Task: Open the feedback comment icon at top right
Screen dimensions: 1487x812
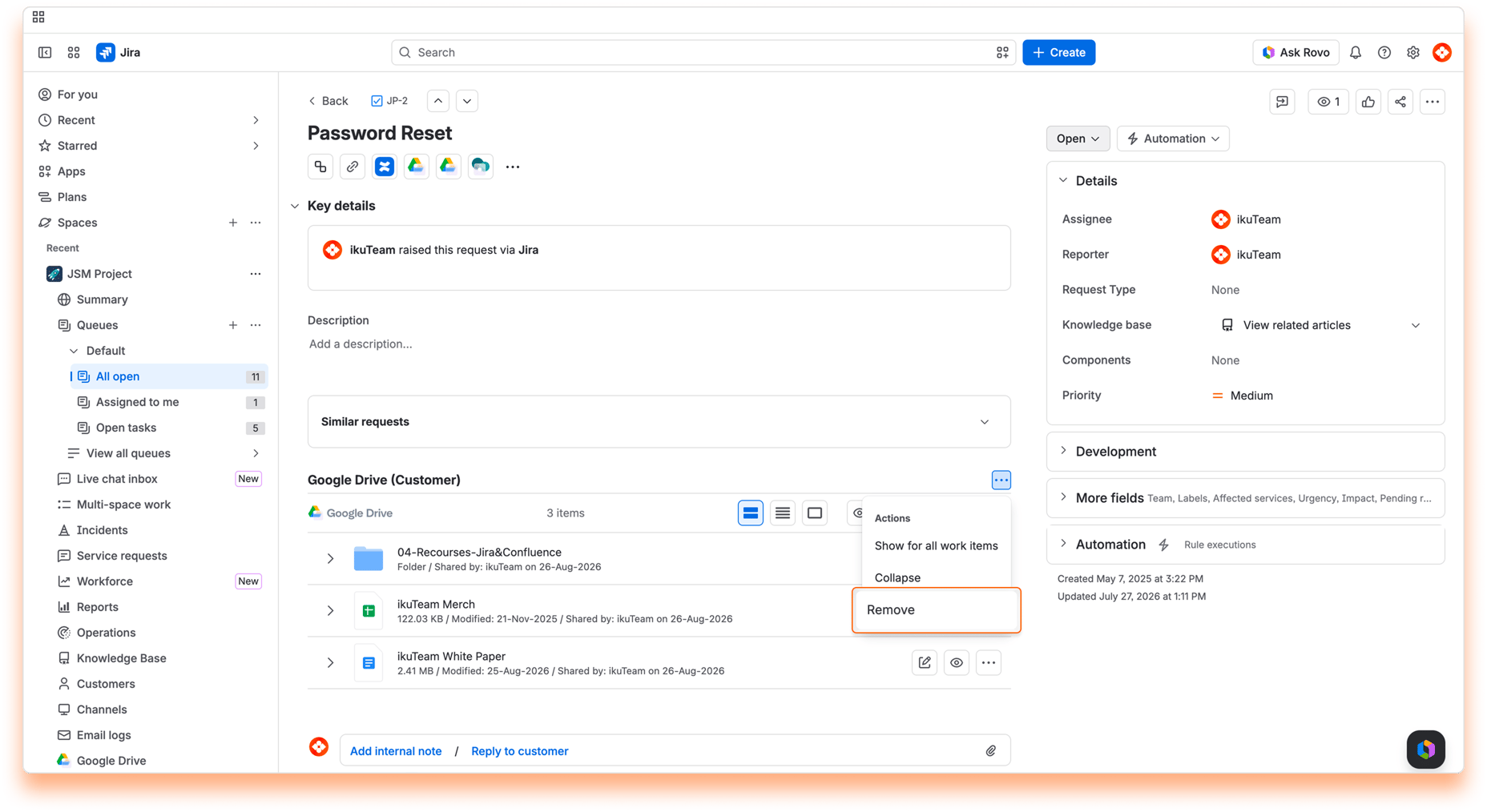Action: [x=1283, y=102]
